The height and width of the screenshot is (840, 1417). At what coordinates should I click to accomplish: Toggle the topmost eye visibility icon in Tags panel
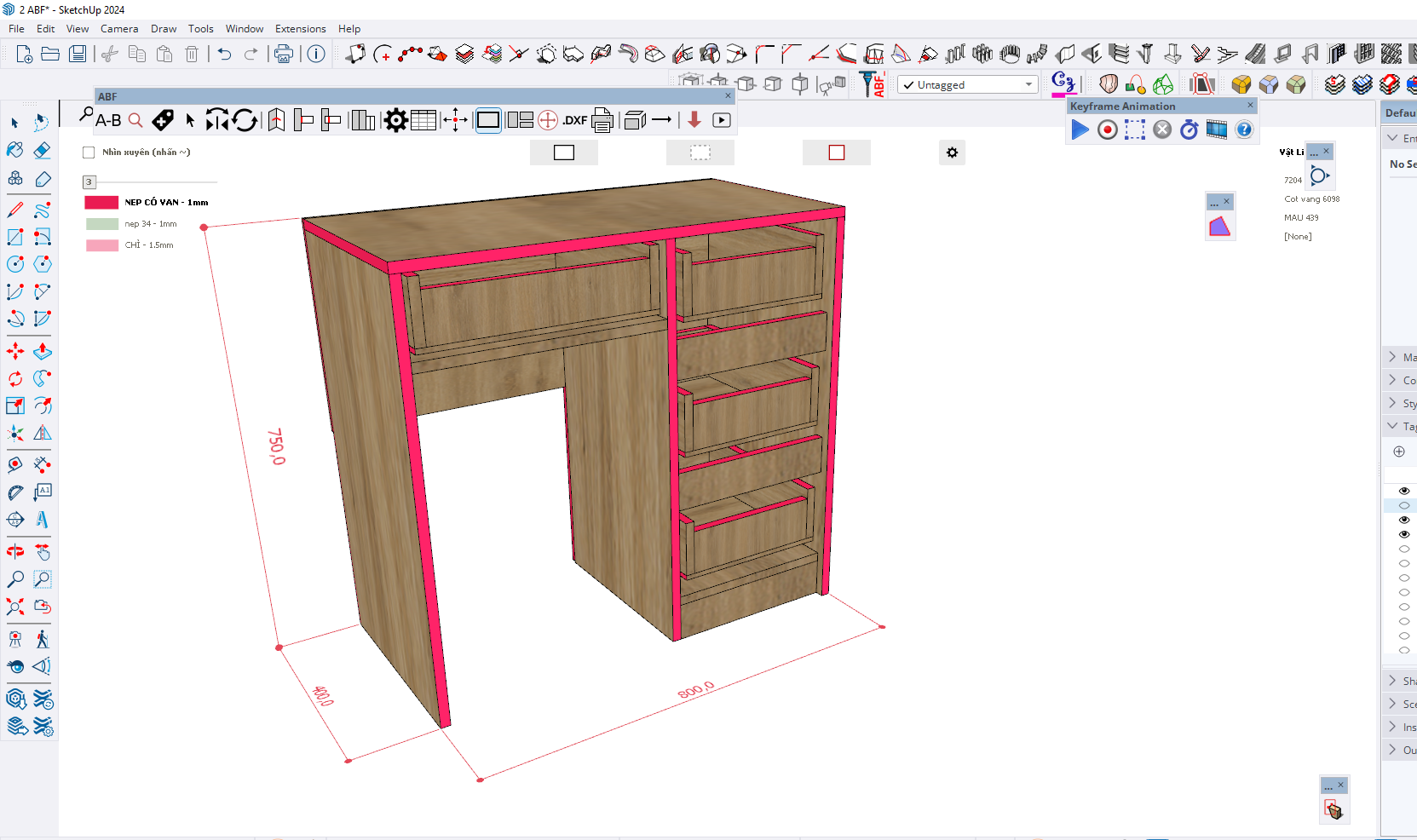click(x=1404, y=491)
